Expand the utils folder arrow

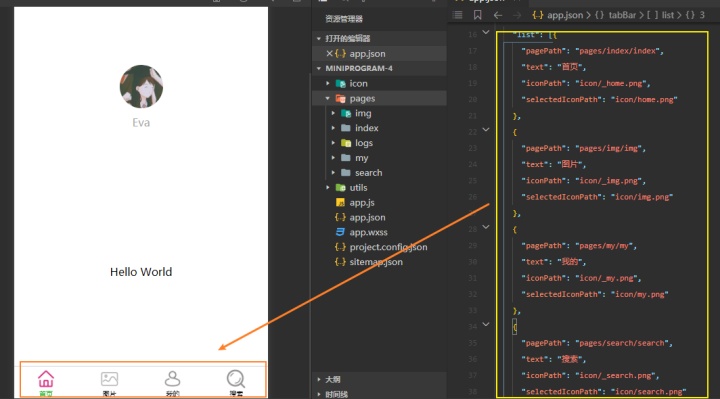point(328,187)
